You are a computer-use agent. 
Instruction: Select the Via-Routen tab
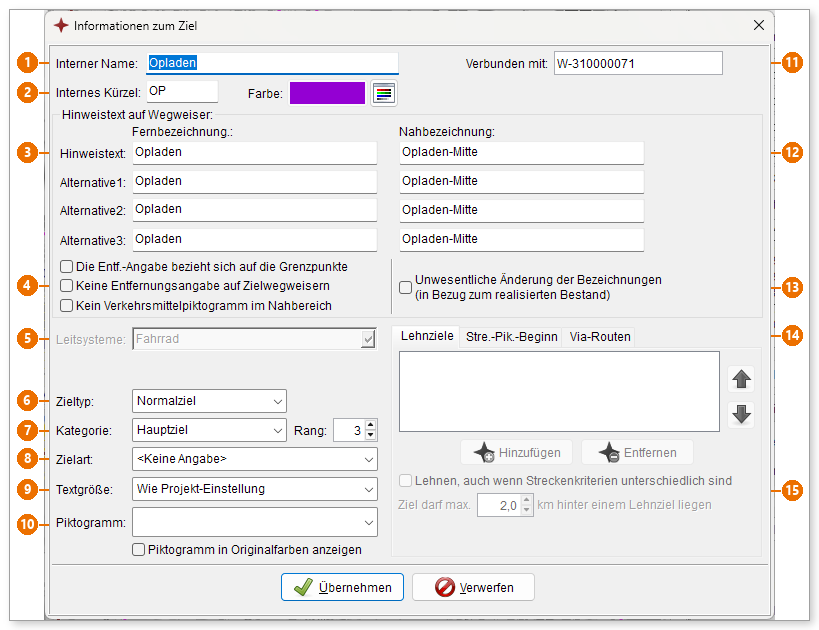coord(600,337)
